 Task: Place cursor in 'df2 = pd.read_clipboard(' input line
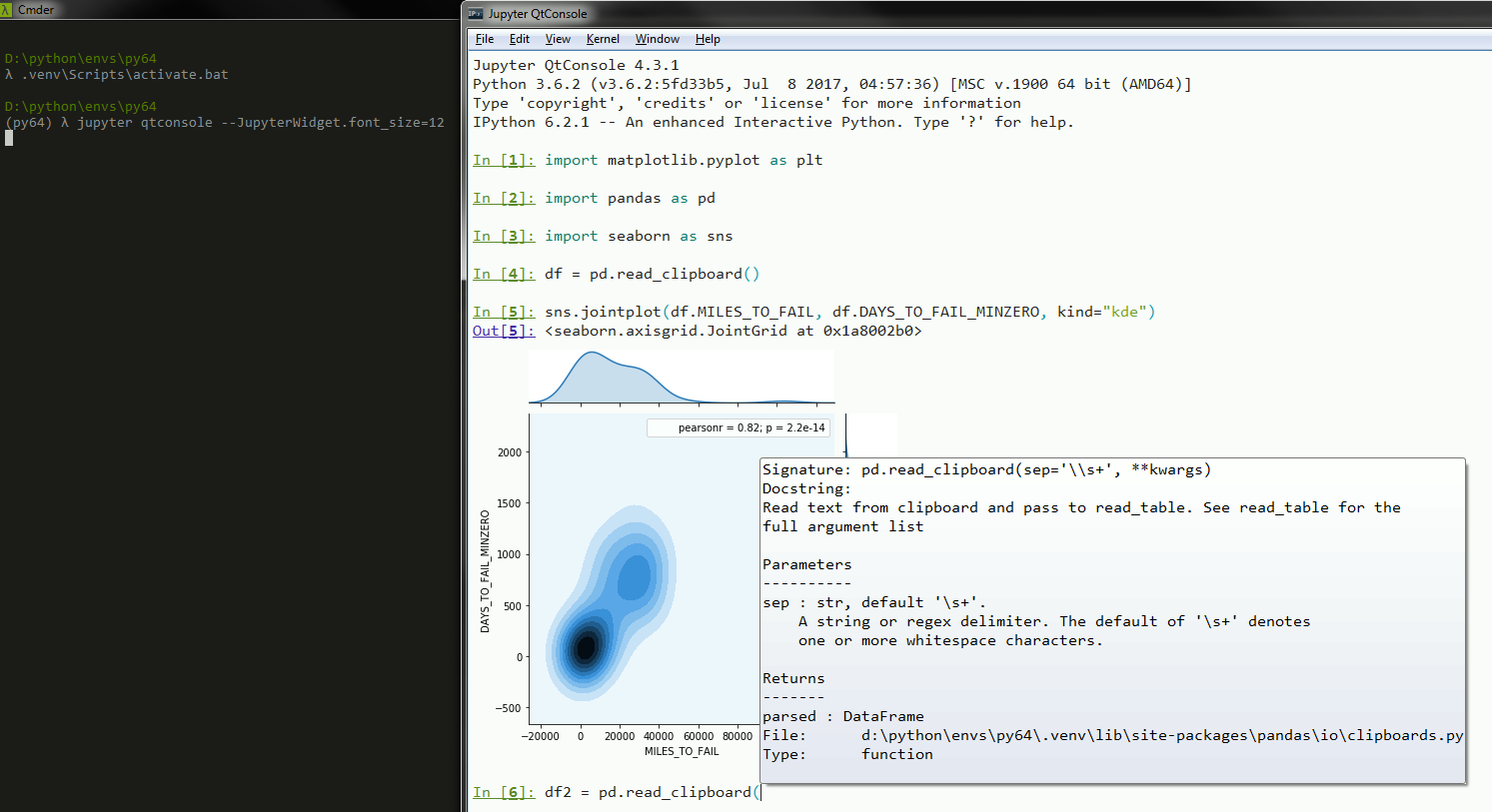pyautogui.click(x=653, y=792)
